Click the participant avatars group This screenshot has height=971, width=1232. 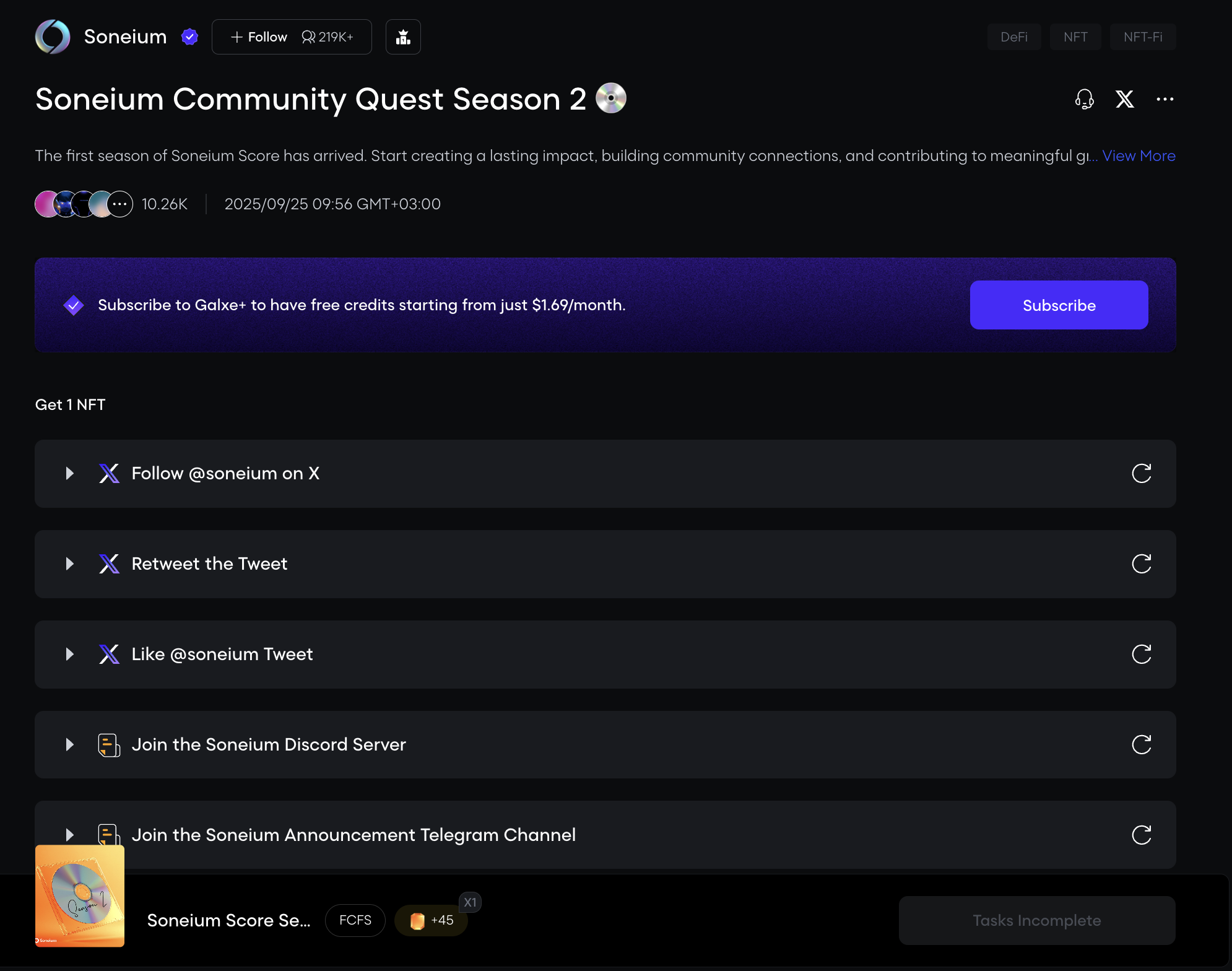84,204
